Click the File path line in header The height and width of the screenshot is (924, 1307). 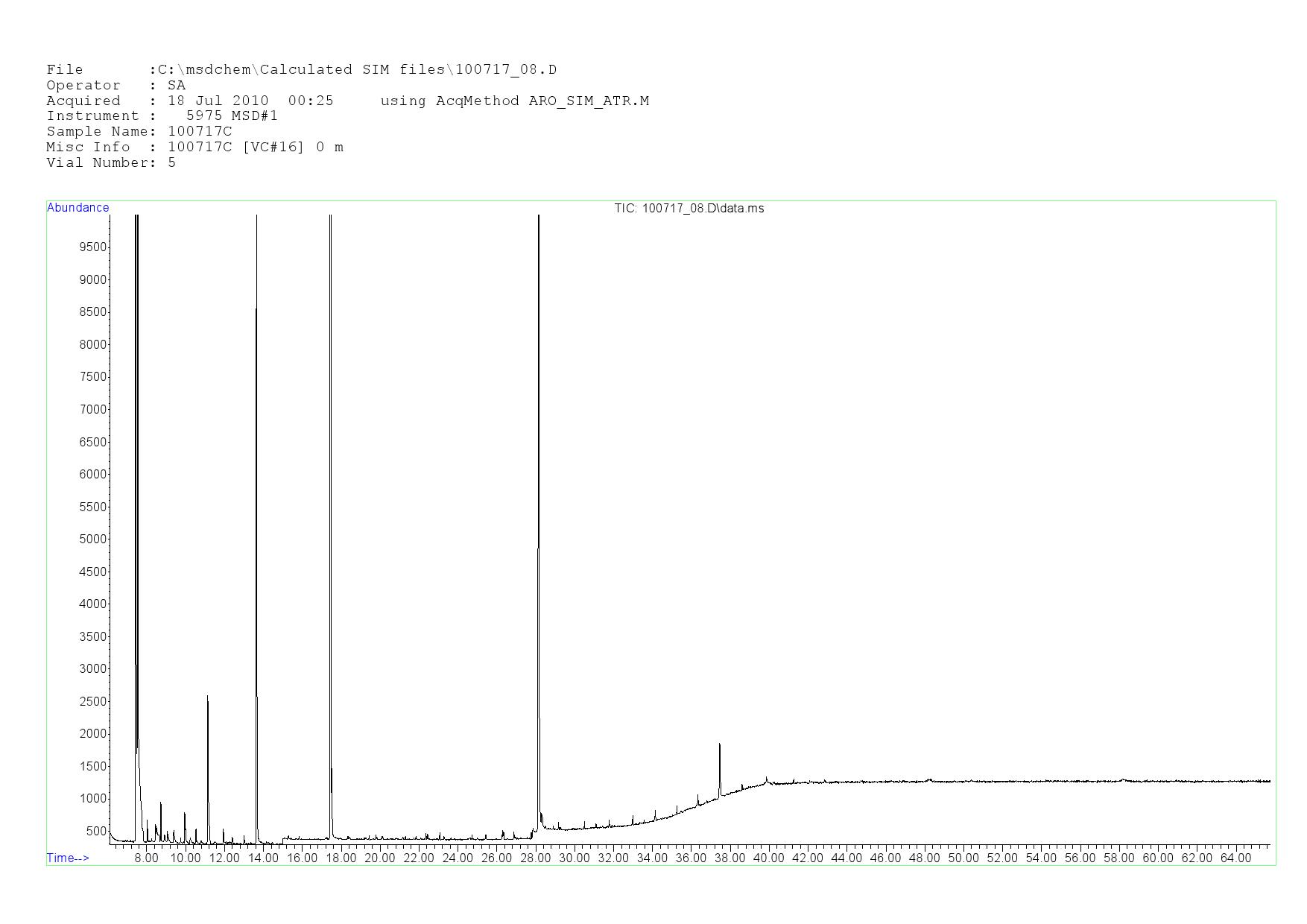pos(301,69)
